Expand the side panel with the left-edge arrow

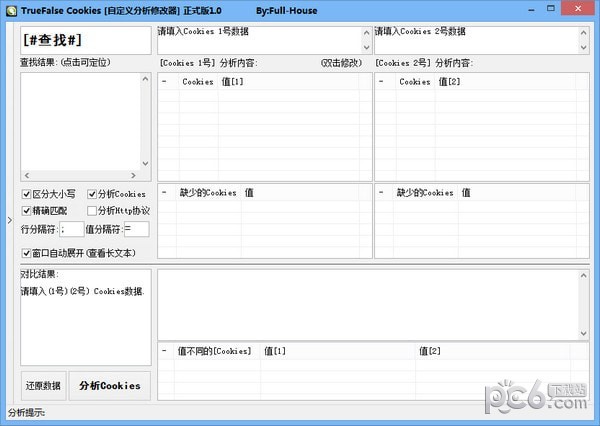coord(9,219)
